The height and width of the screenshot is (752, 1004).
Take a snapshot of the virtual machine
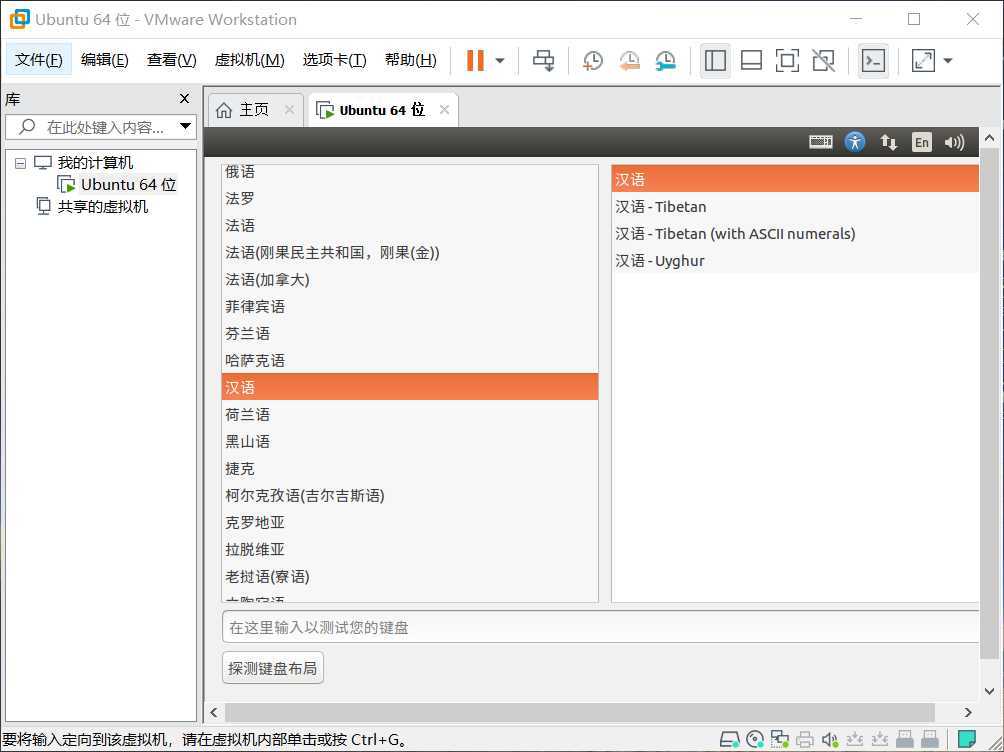(x=593, y=60)
